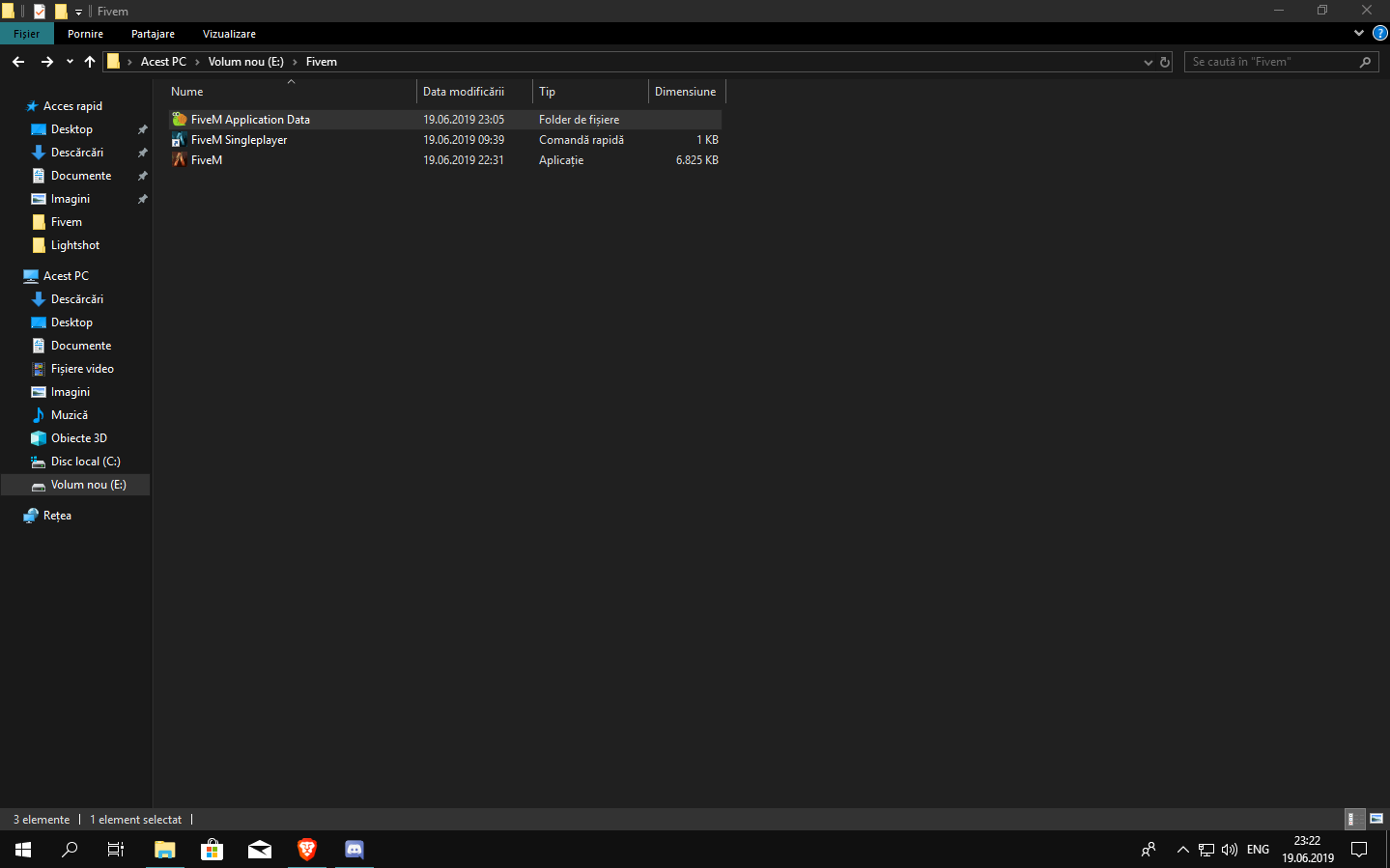Open Discord from taskbar

(355, 850)
